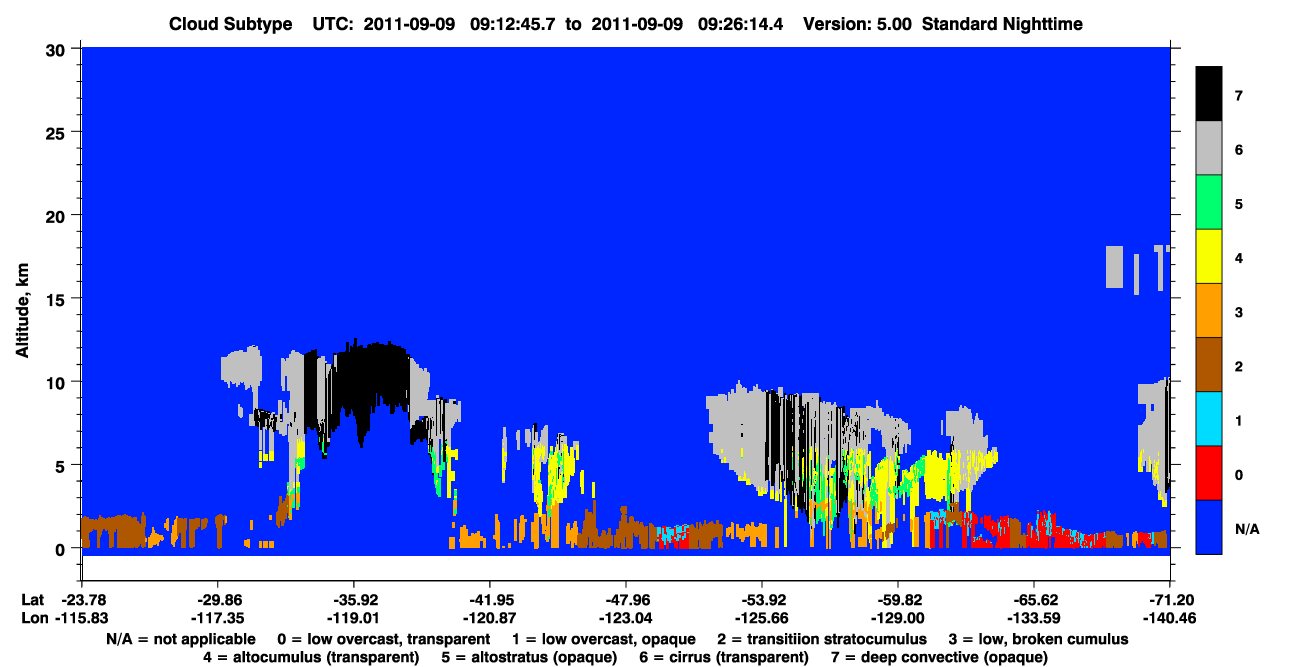The height and width of the screenshot is (667, 1300).
Task: Click latitude value -23.78
Action: click(x=81, y=600)
